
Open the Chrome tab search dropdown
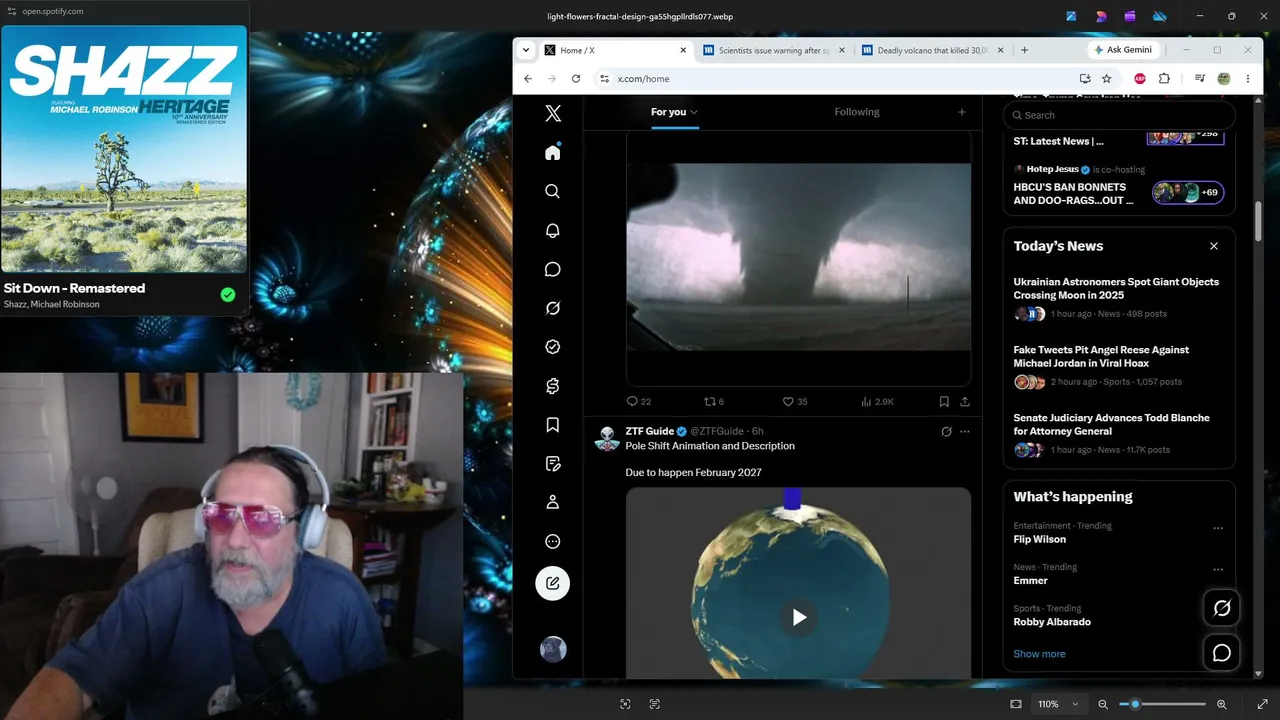coord(526,50)
